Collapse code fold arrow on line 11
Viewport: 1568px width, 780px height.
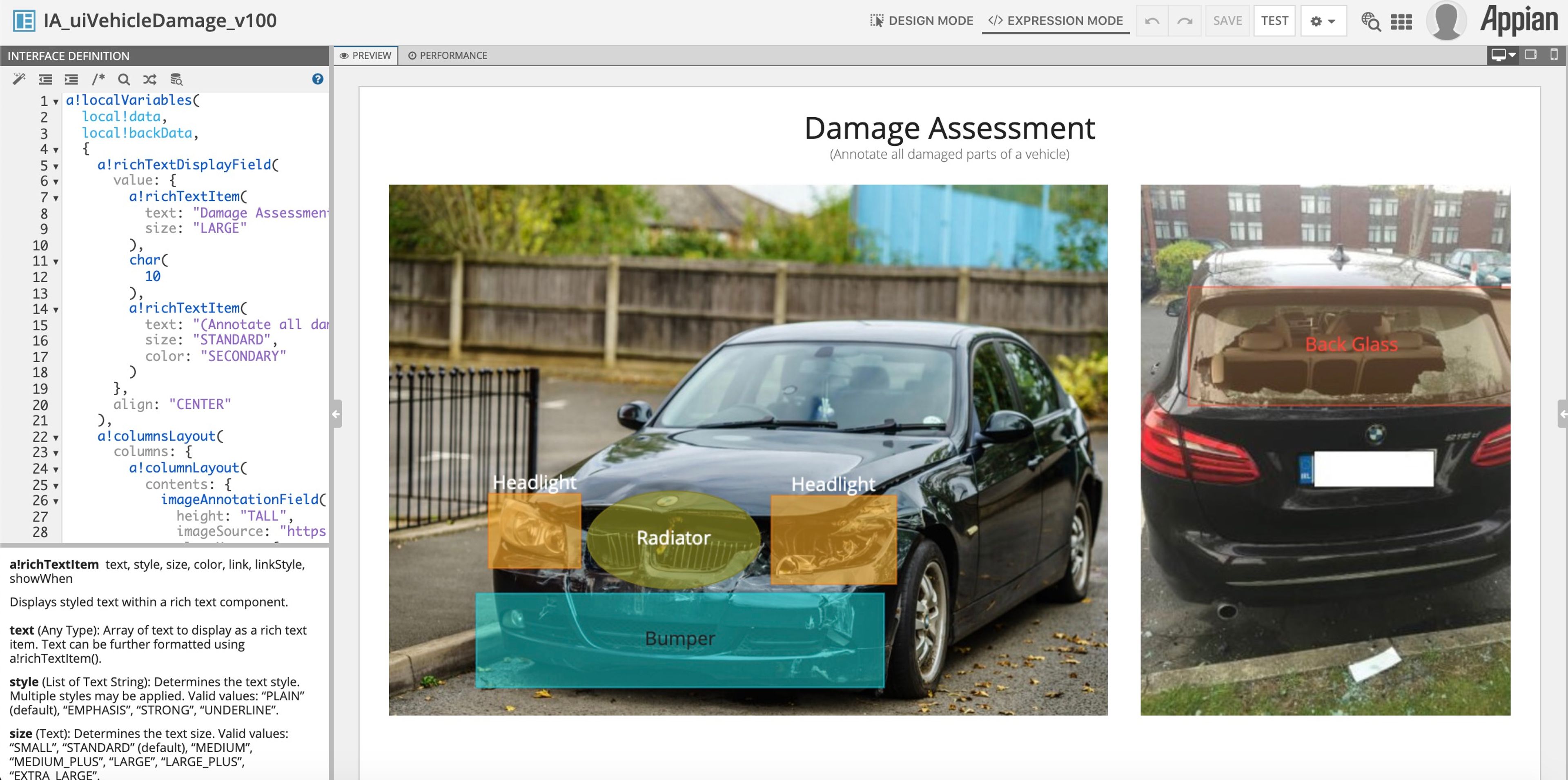tap(56, 262)
